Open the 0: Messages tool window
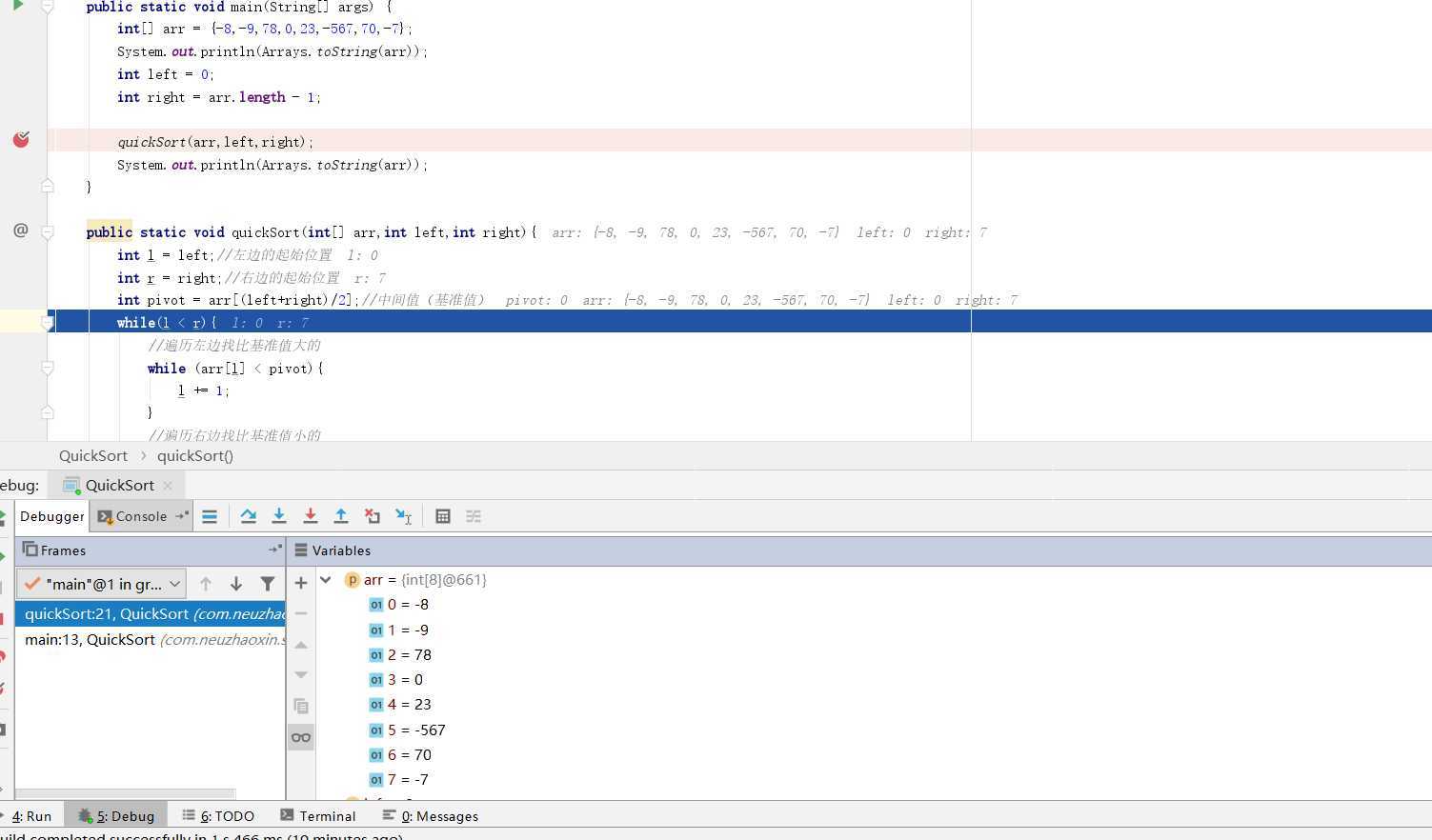 (x=431, y=816)
